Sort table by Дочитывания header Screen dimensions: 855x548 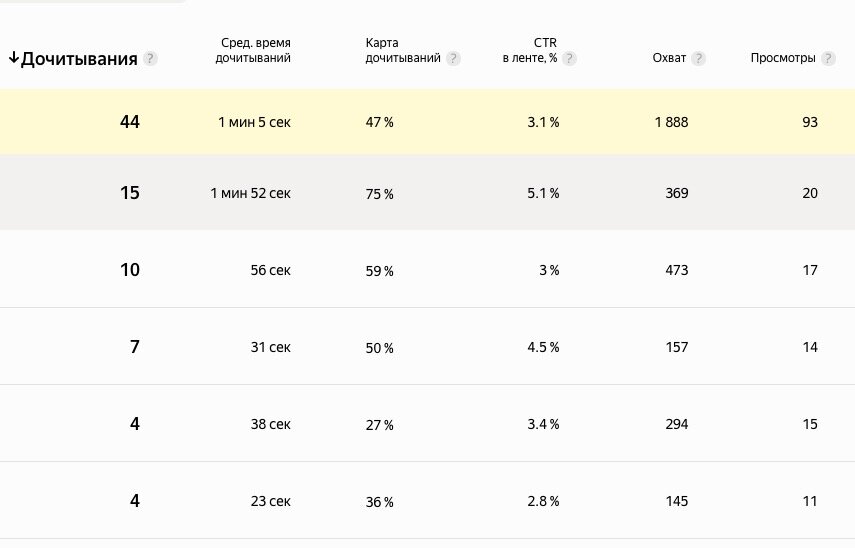pyautogui.click(x=79, y=59)
